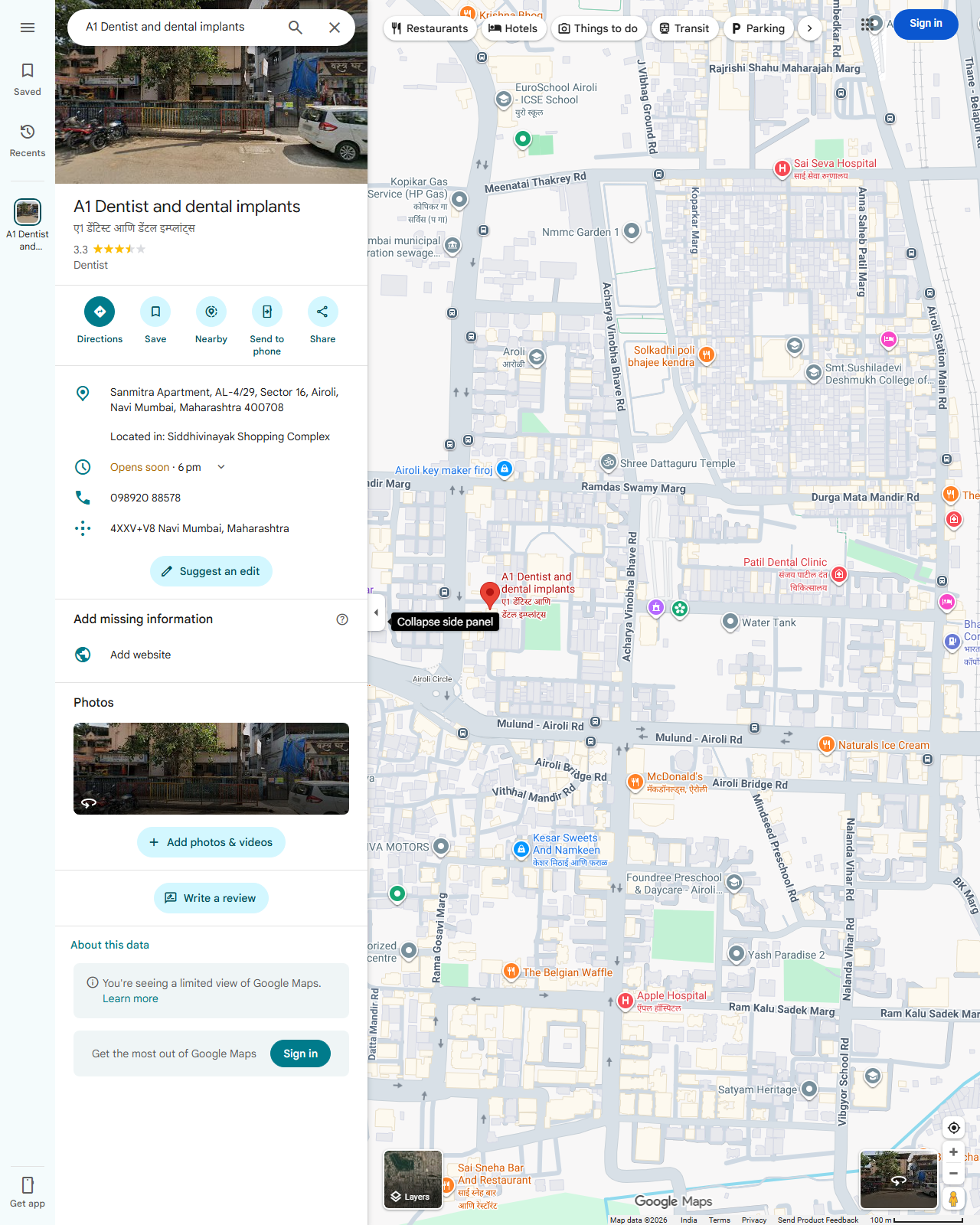The image size is (980, 1225).
Task: Clear search with the X icon
Action: coord(335,28)
